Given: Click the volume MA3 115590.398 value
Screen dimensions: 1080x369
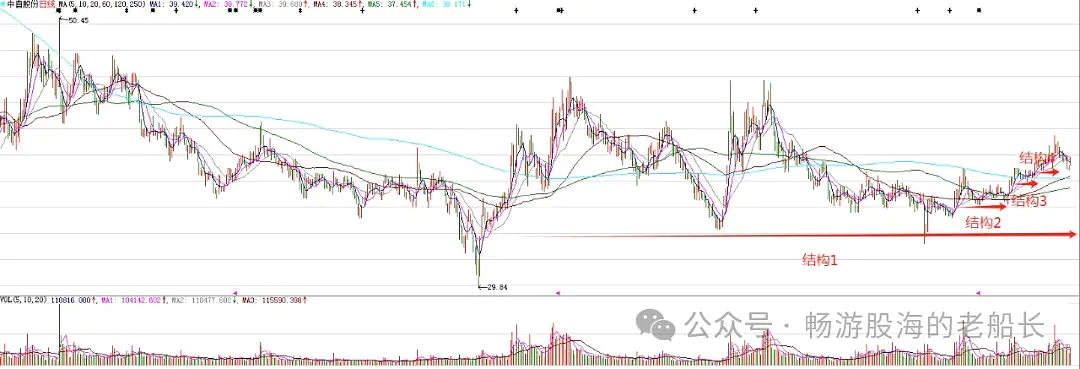Looking at the screenshot, I should click(x=272, y=301).
